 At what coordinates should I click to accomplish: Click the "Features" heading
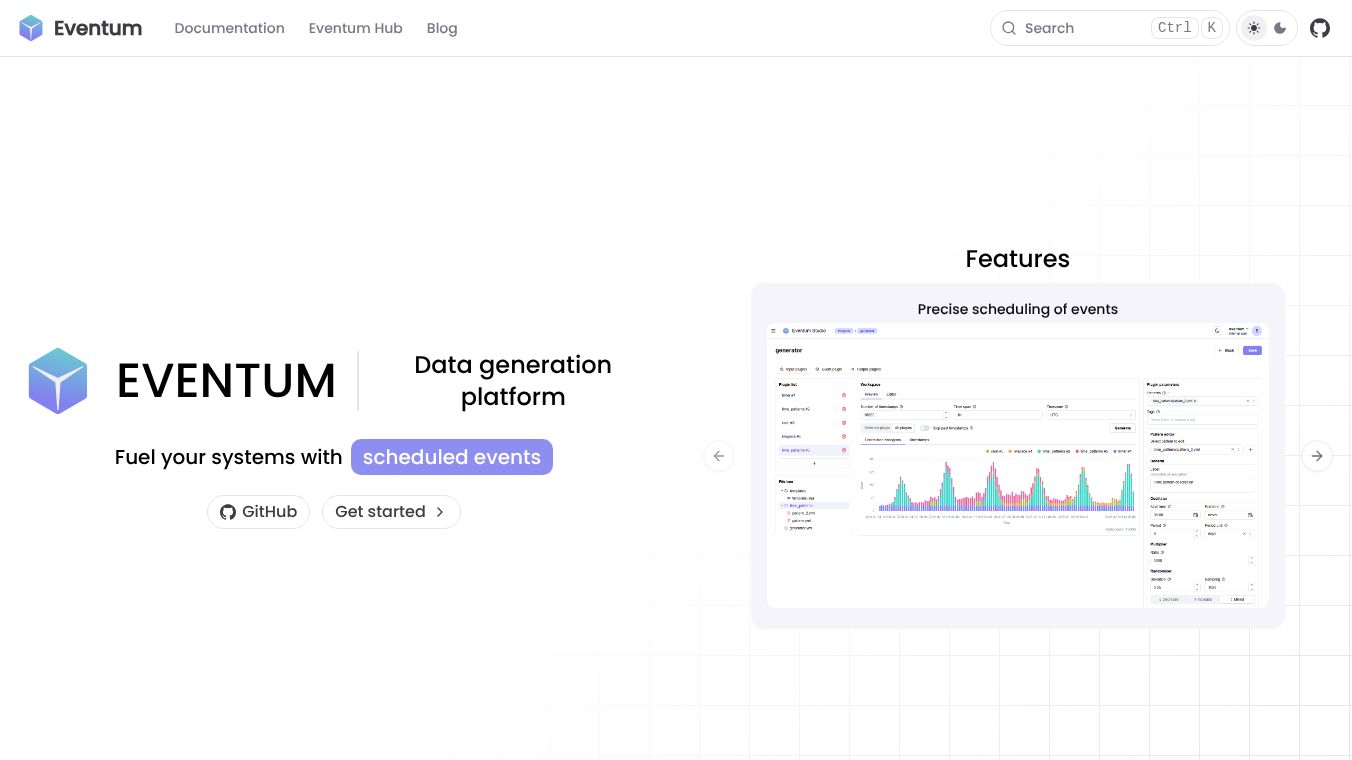[x=1017, y=259]
